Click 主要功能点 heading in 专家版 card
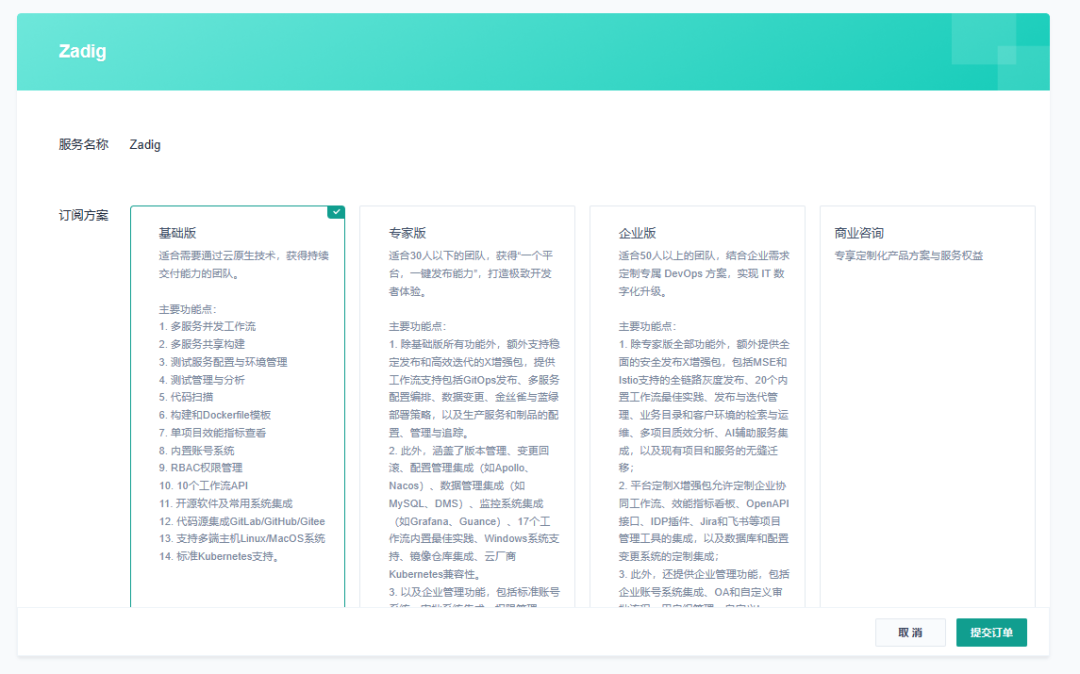 click(x=417, y=326)
